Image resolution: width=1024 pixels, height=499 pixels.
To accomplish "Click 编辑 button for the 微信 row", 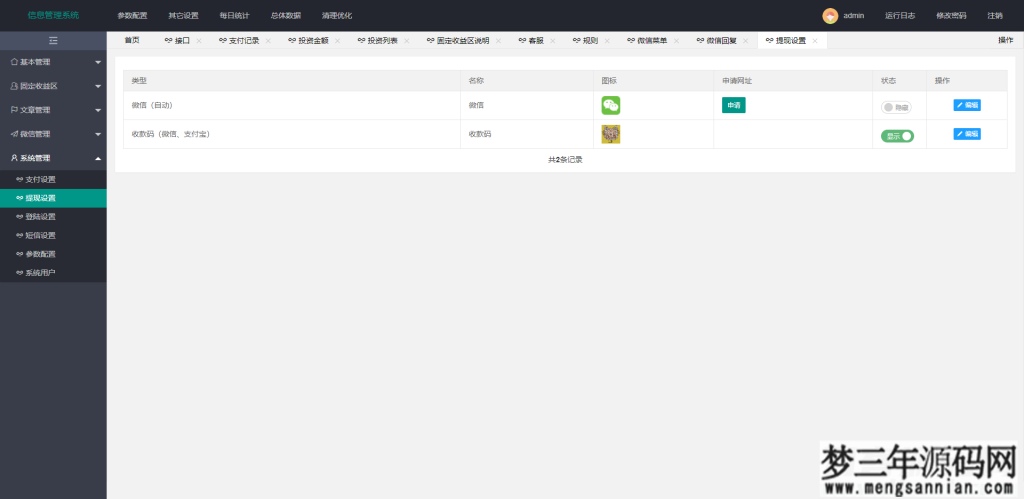I will pyautogui.click(x=966, y=105).
